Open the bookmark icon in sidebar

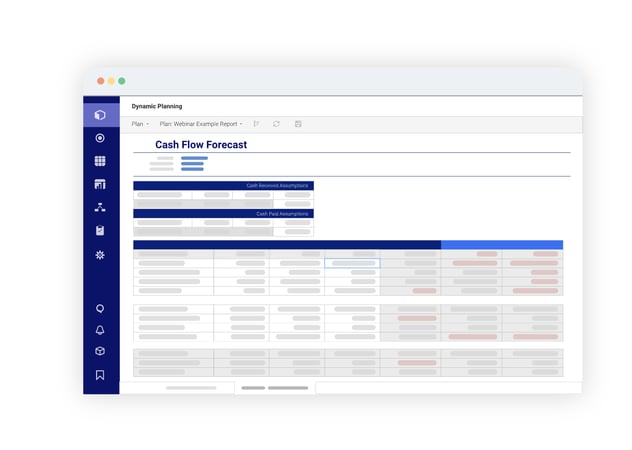point(100,375)
